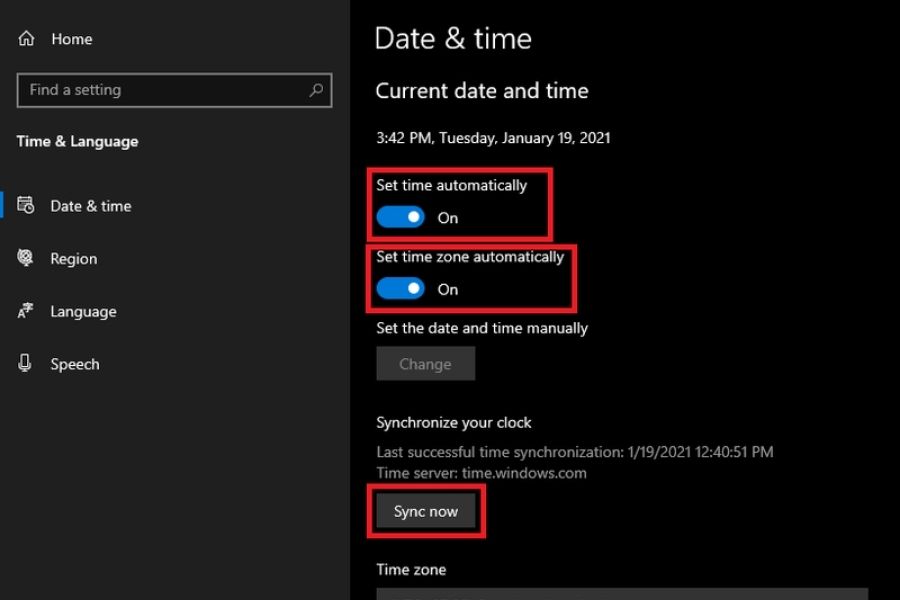Click the Language character icon
This screenshot has width=900, height=600.
click(x=26, y=311)
